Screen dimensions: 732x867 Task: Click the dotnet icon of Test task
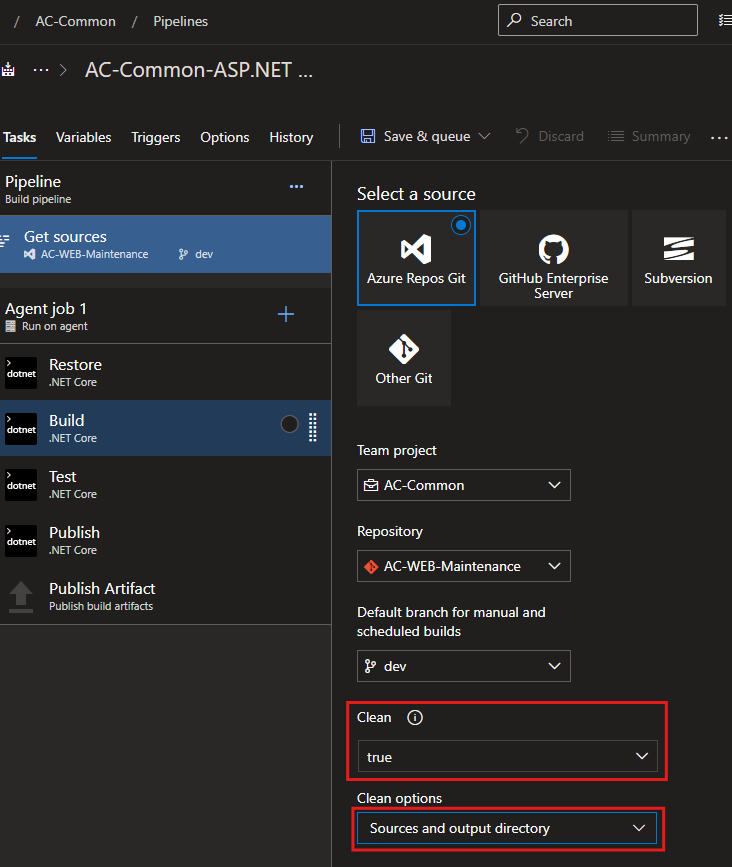pos(21,485)
